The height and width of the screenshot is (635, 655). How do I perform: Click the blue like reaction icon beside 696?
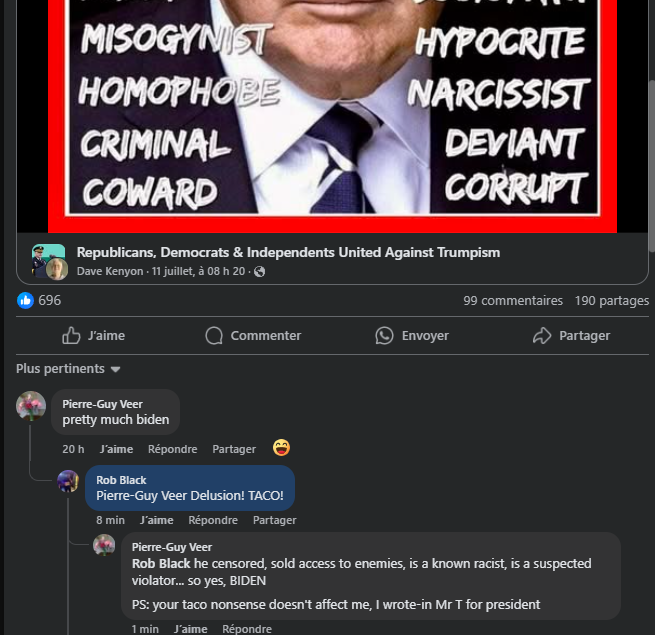[x=25, y=300]
